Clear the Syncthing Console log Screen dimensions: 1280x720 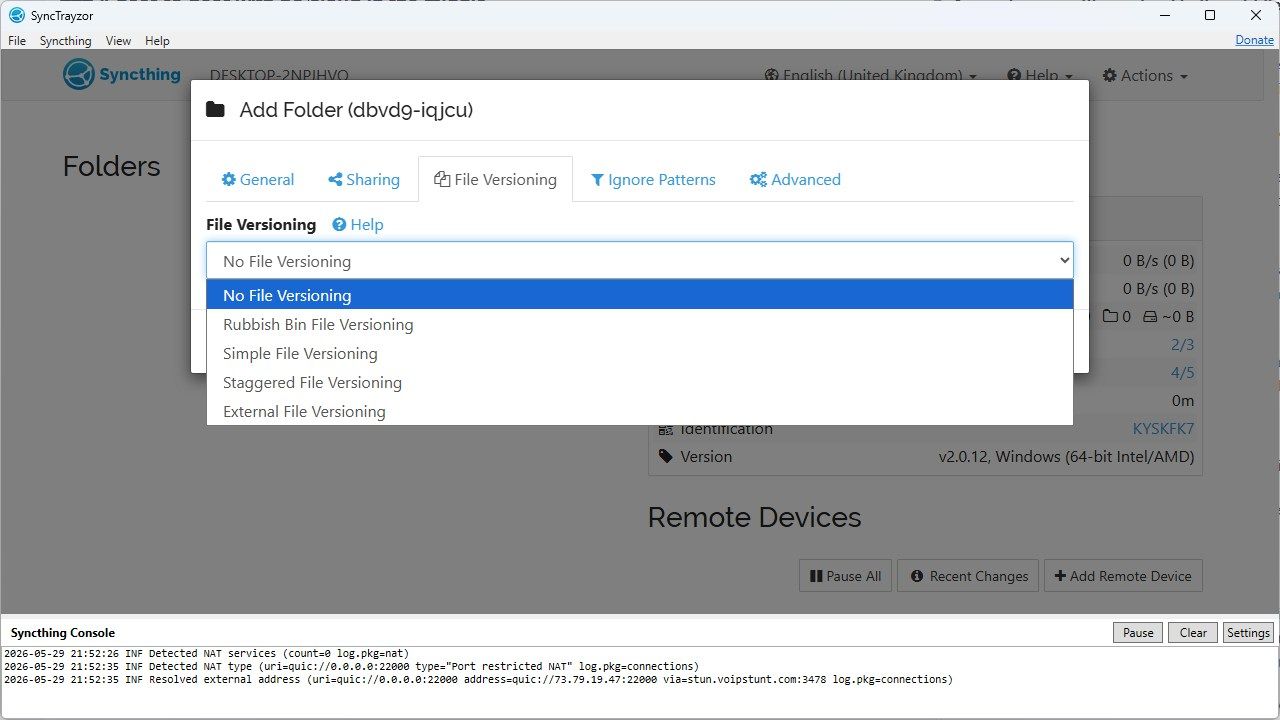coord(1193,632)
